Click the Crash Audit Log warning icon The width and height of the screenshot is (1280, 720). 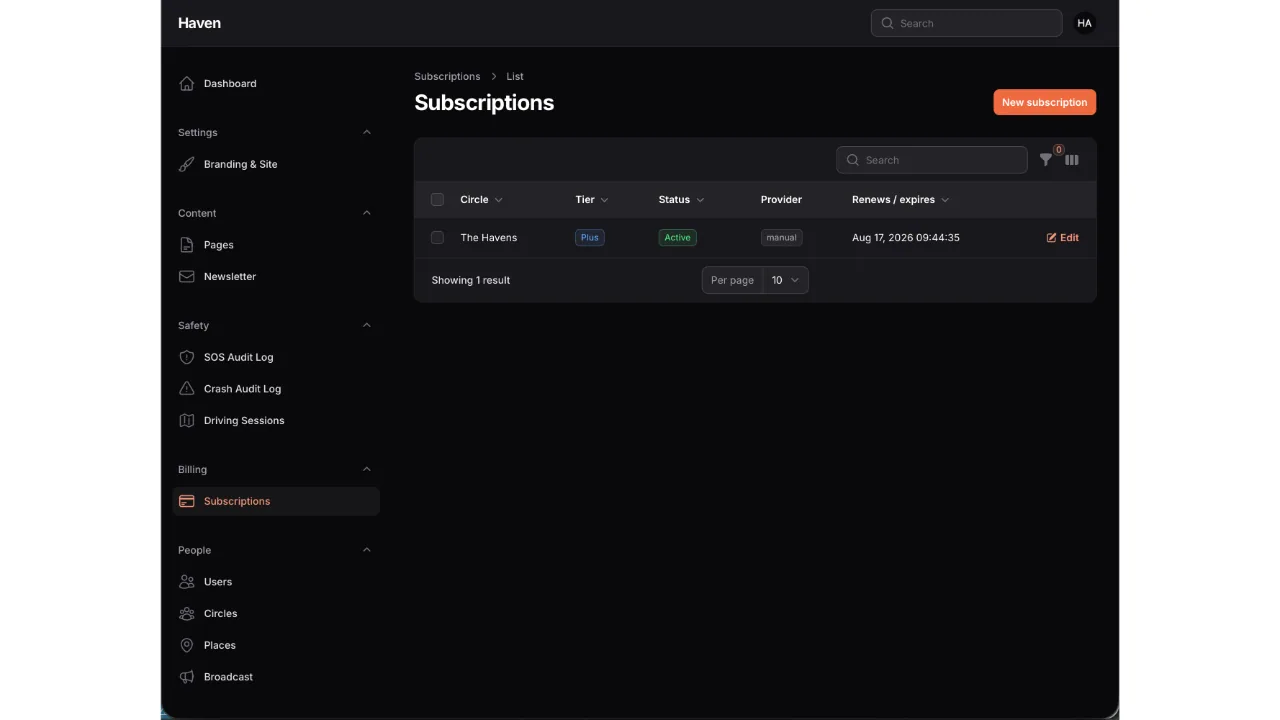186,389
